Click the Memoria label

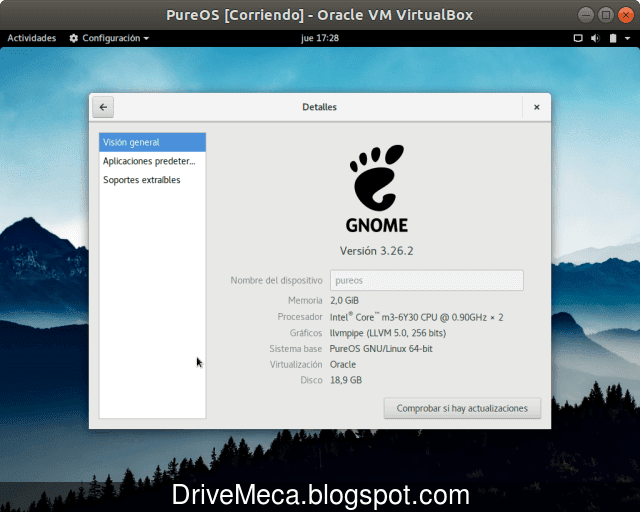(x=305, y=301)
